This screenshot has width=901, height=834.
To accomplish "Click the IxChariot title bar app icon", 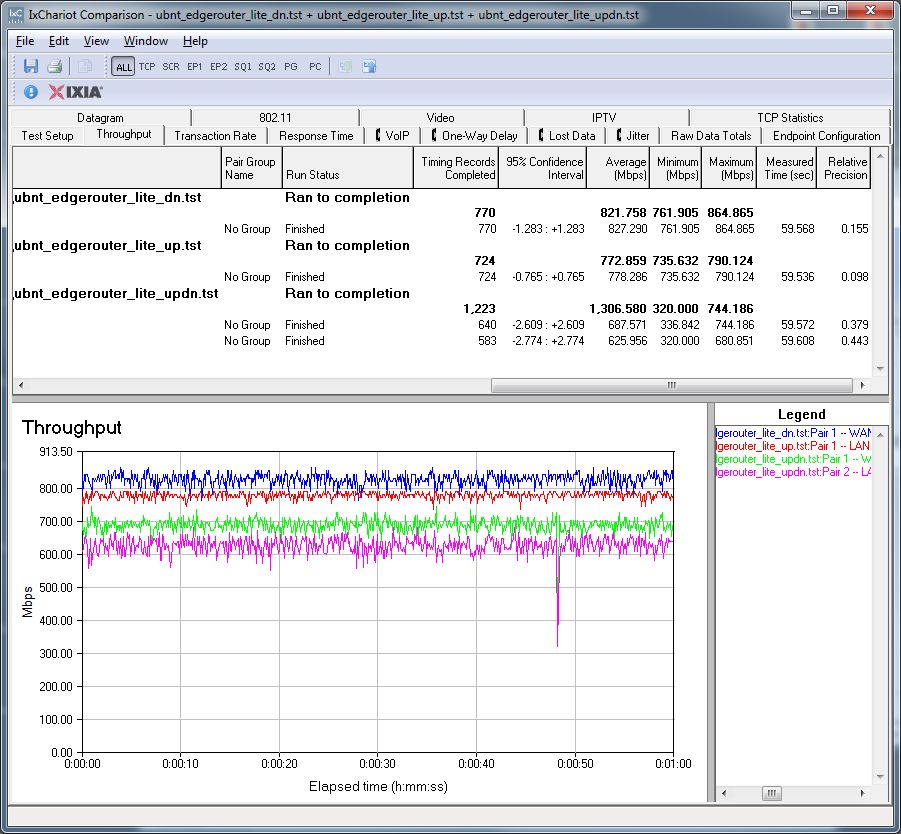I will point(16,14).
